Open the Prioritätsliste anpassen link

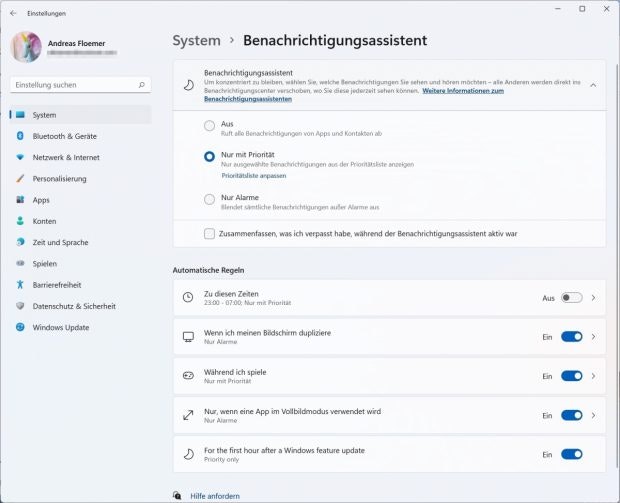point(253,176)
